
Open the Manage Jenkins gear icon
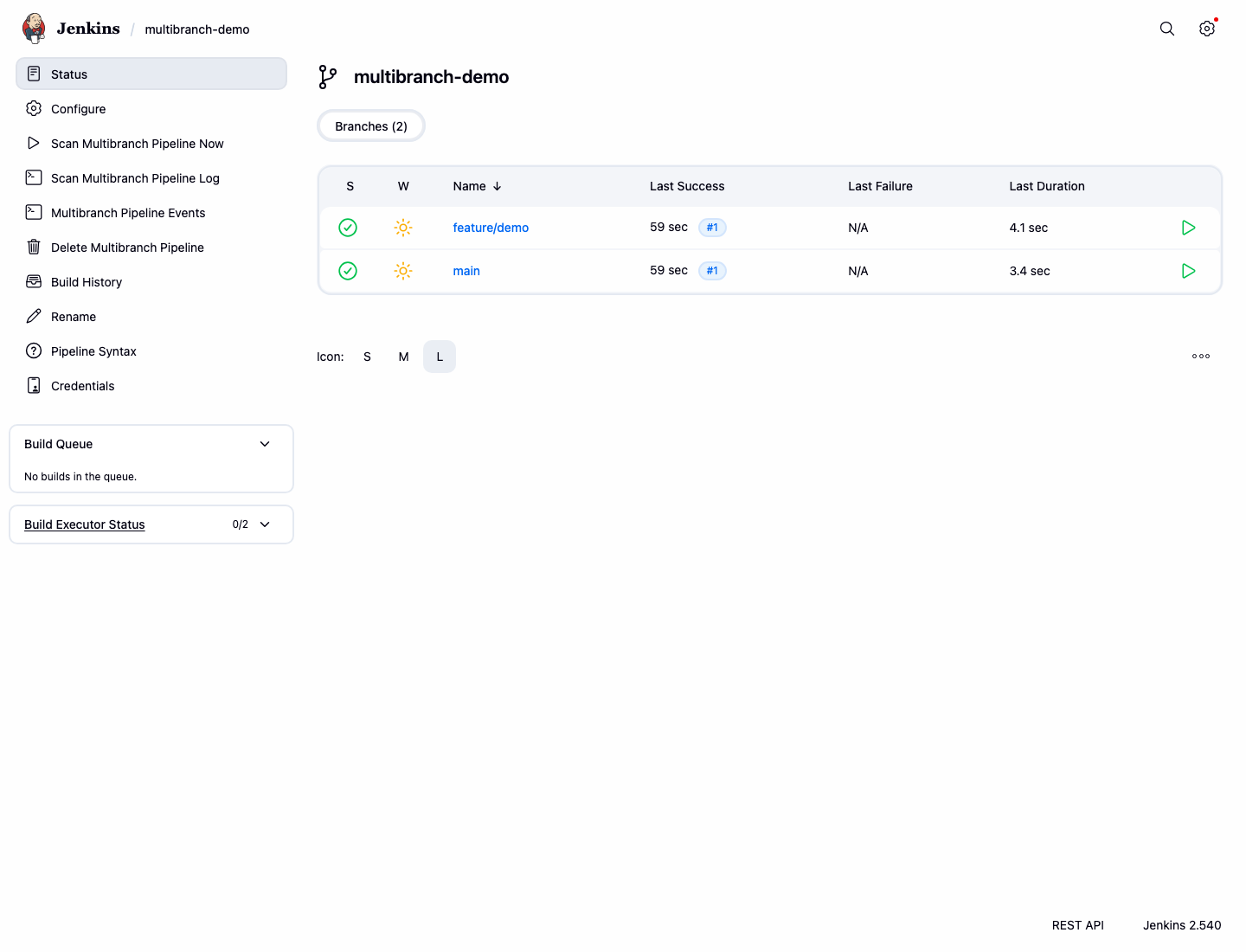(x=1207, y=29)
